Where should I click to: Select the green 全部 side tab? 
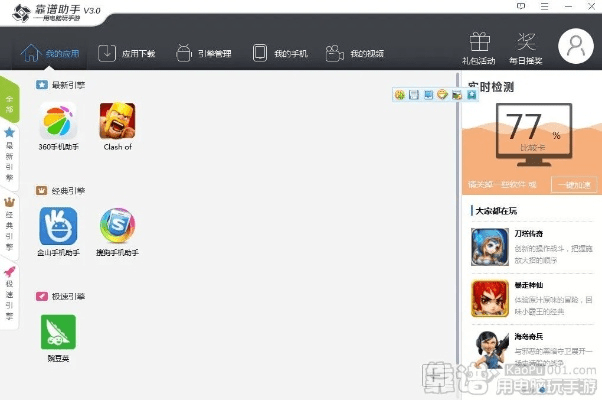9,99
